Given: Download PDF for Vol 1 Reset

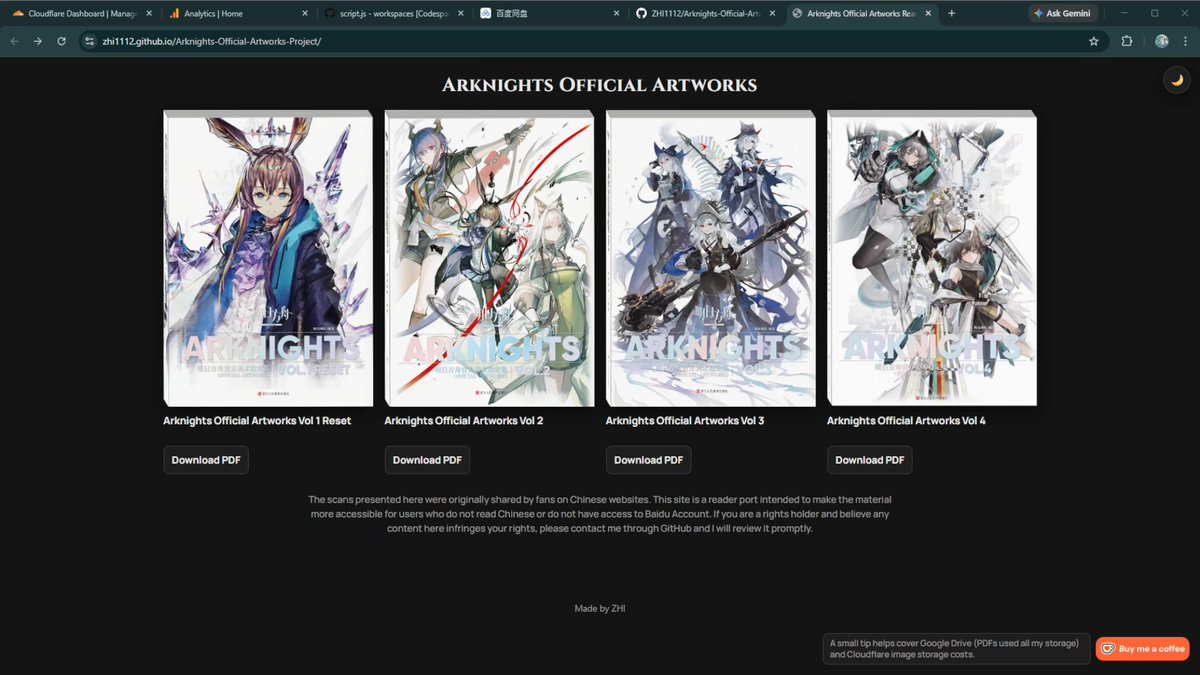Looking at the screenshot, I should click(x=206, y=460).
